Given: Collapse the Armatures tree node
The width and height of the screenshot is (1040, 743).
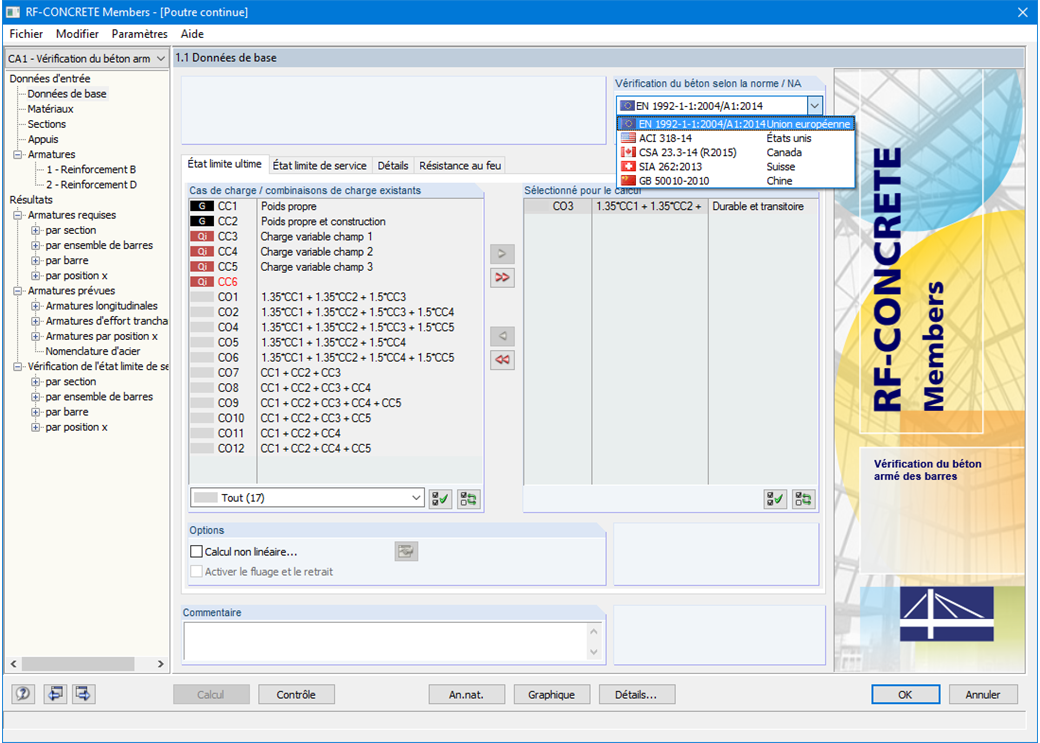Looking at the screenshot, I should [17, 155].
